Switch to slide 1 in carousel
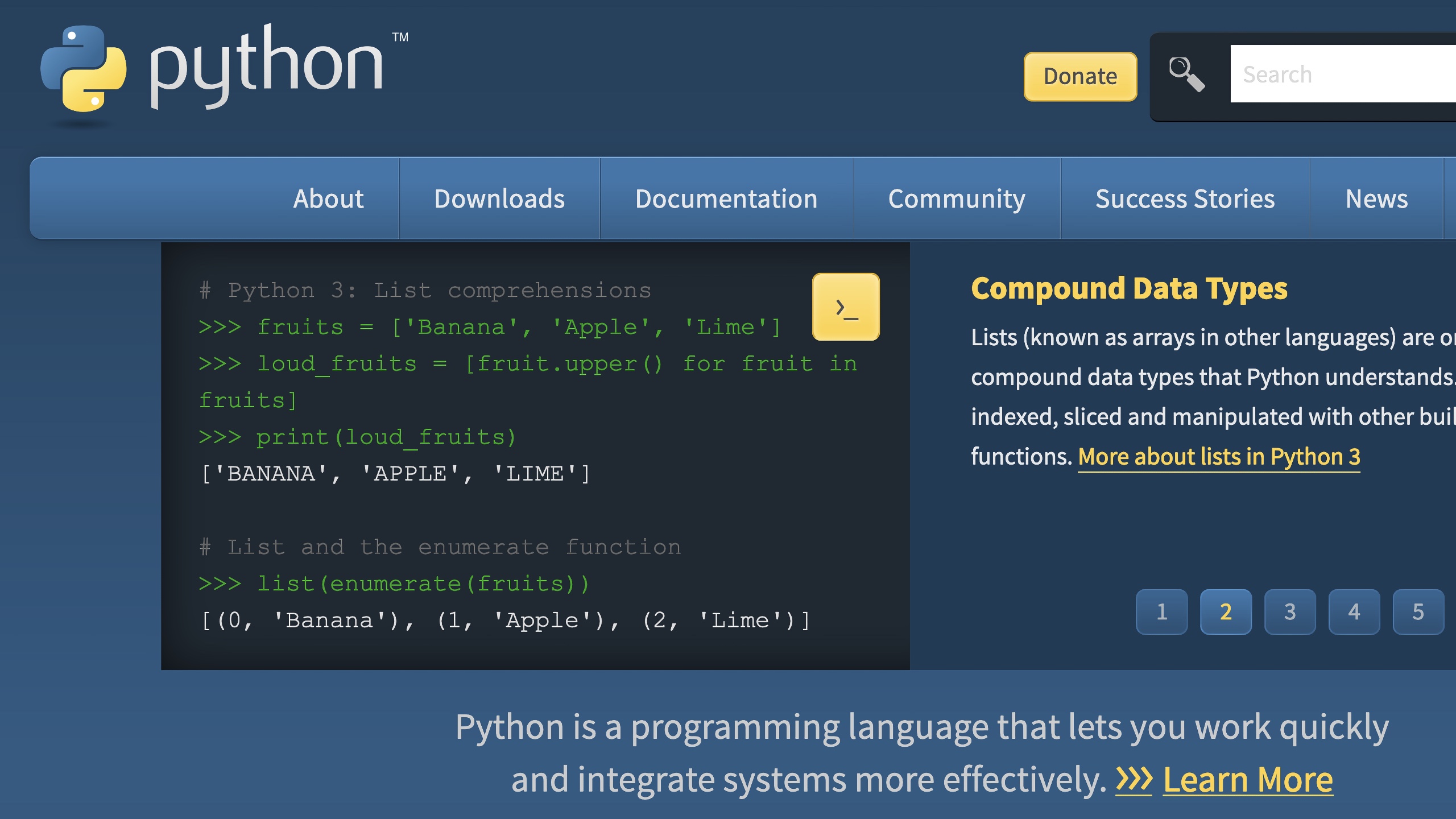 click(1161, 612)
